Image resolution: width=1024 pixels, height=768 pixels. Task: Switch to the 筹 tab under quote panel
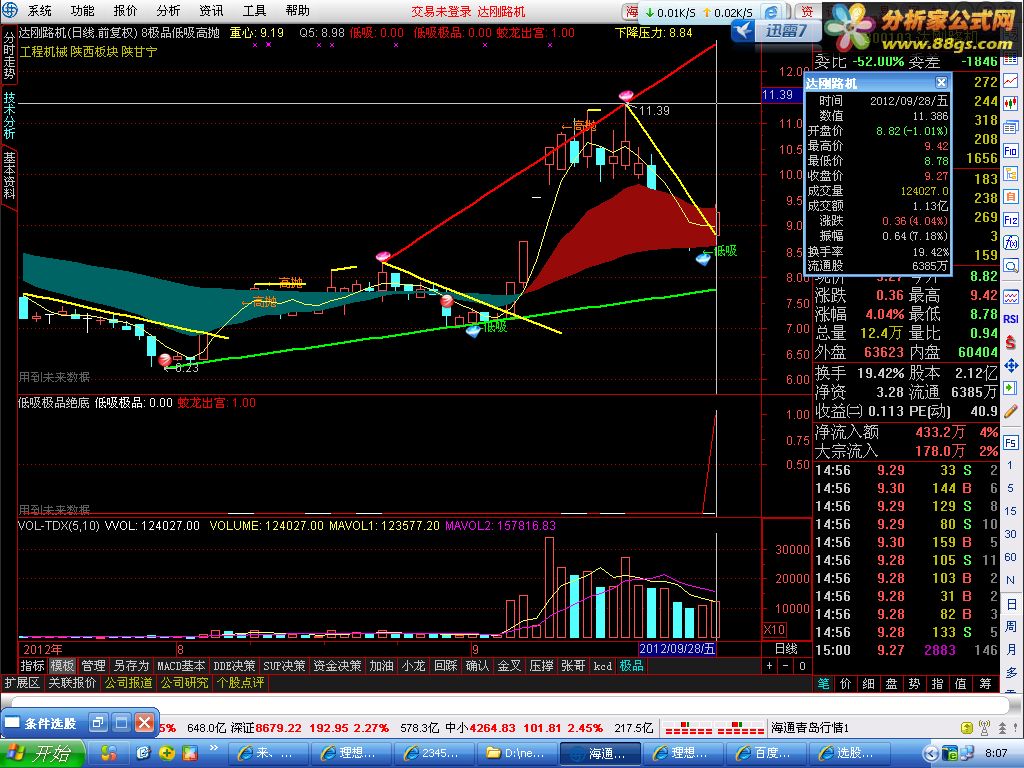click(985, 683)
